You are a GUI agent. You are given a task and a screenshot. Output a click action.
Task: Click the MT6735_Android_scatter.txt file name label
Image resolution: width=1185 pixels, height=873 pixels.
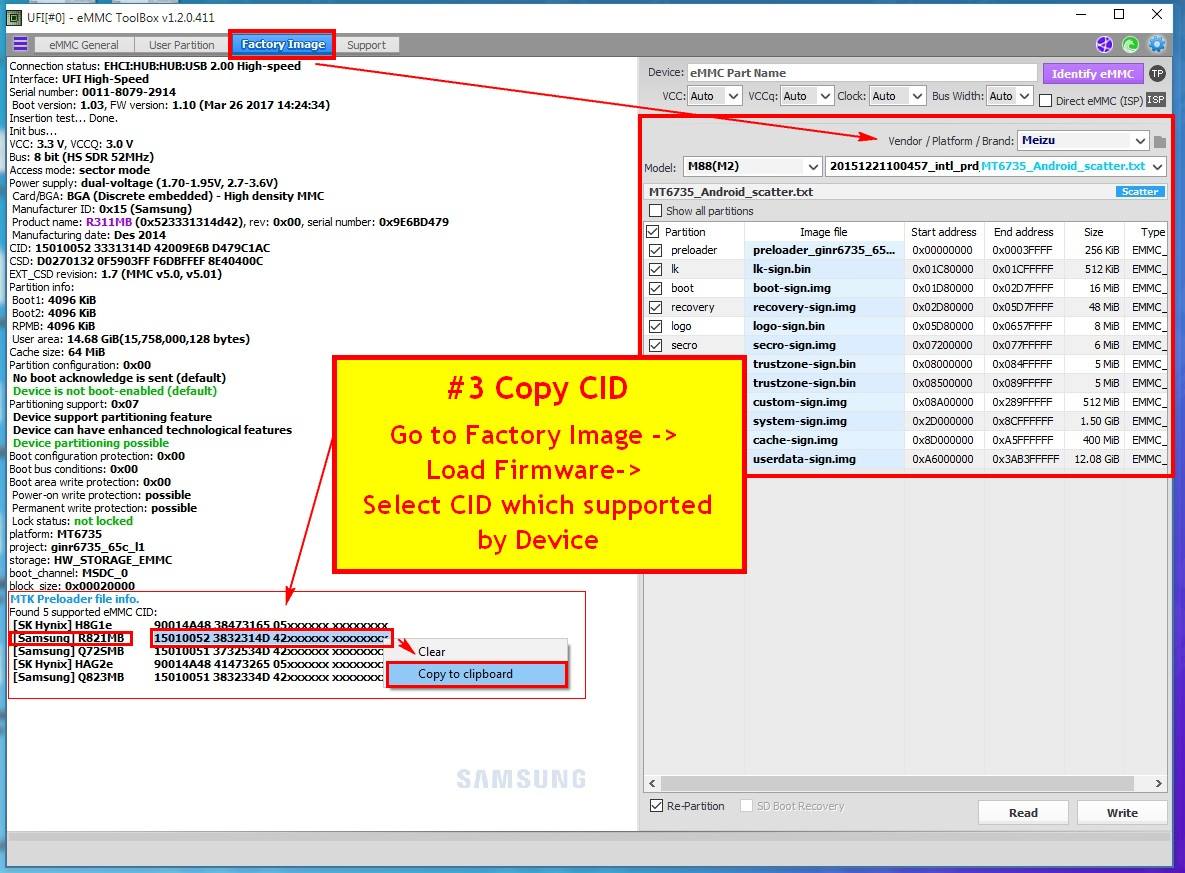[731, 192]
